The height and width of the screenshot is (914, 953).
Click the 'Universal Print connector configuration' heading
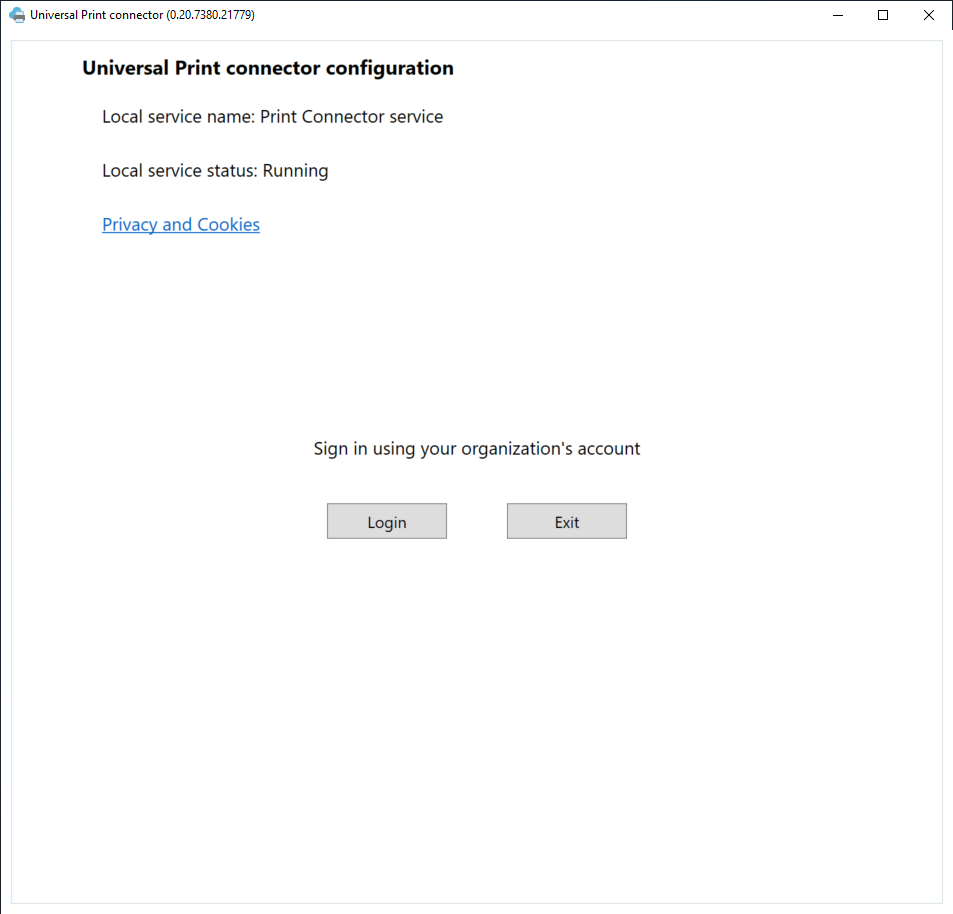(x=268, y=68)
